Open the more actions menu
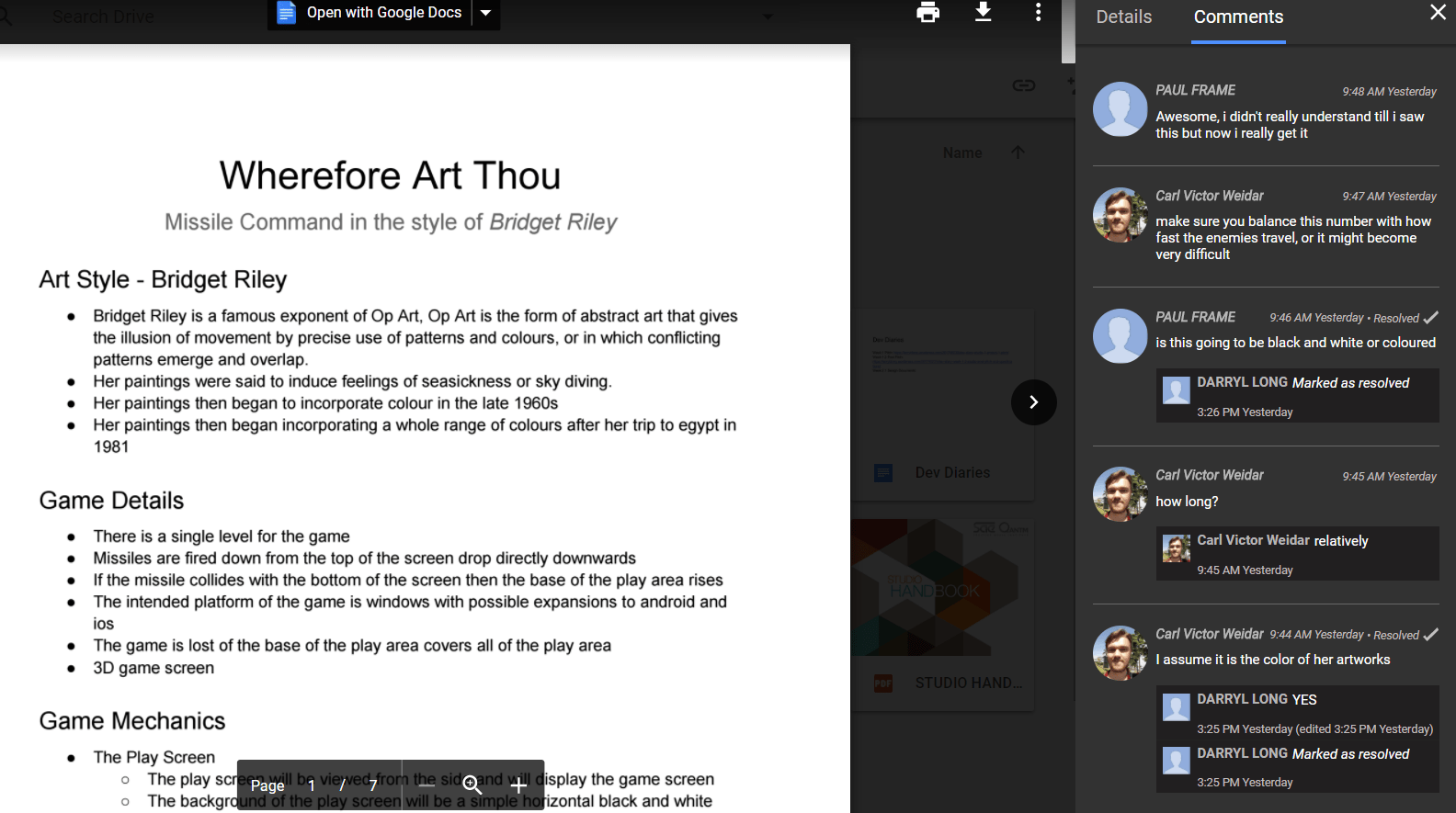Screen dimensions: 1456x813 (1039, 12)
